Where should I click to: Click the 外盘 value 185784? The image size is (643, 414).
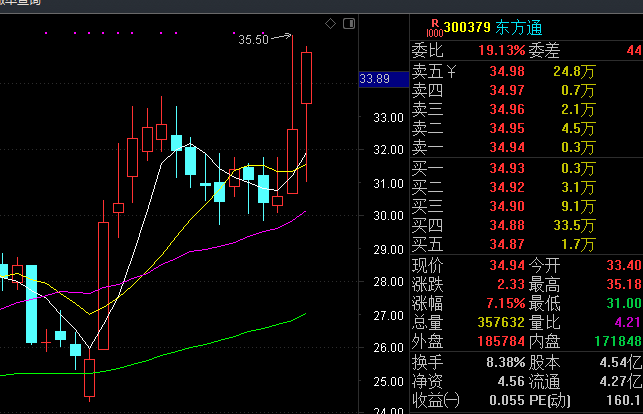coord(501,341)
